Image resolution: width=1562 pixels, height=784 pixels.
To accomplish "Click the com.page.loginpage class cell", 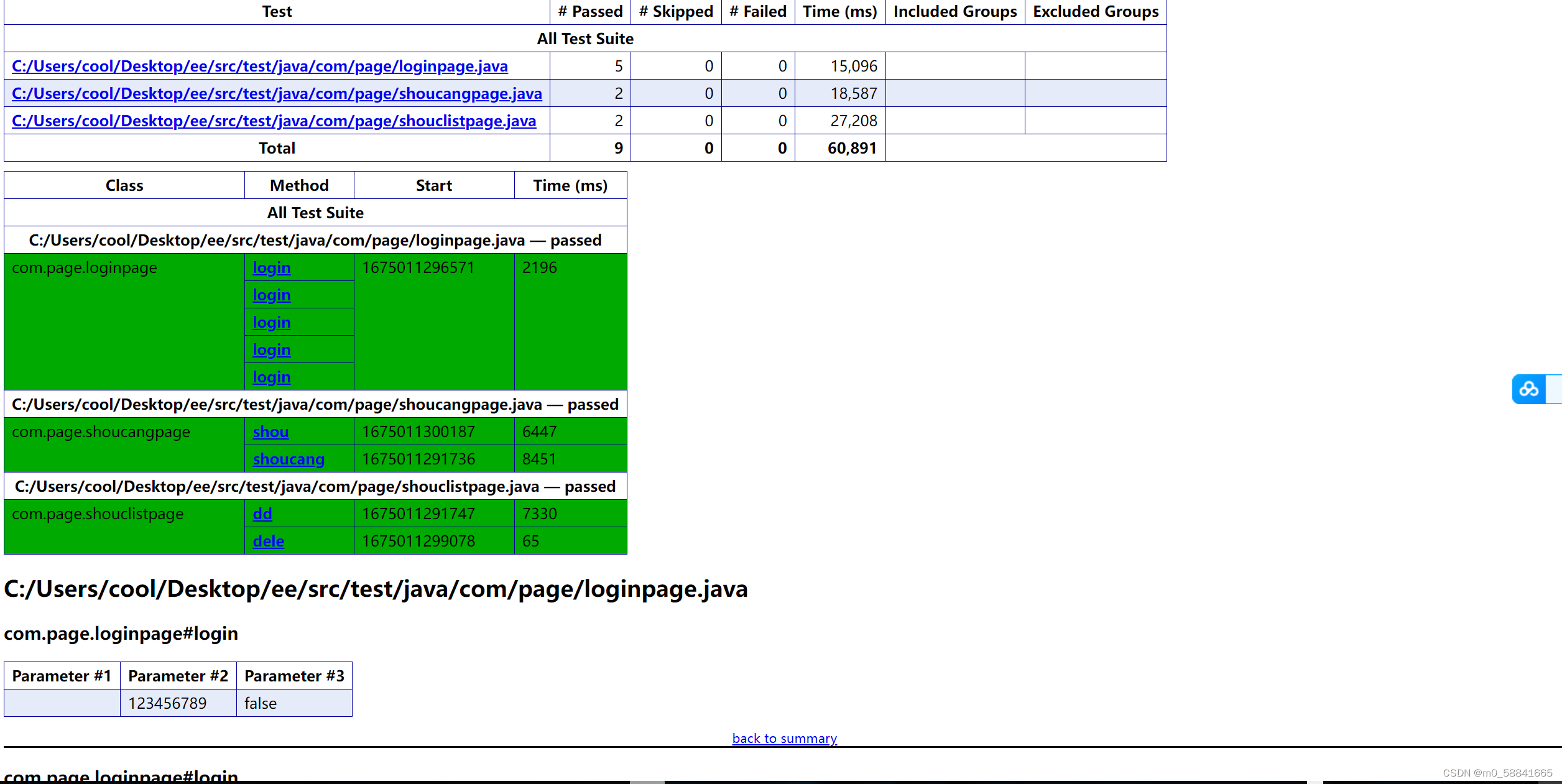I will 124,321.
